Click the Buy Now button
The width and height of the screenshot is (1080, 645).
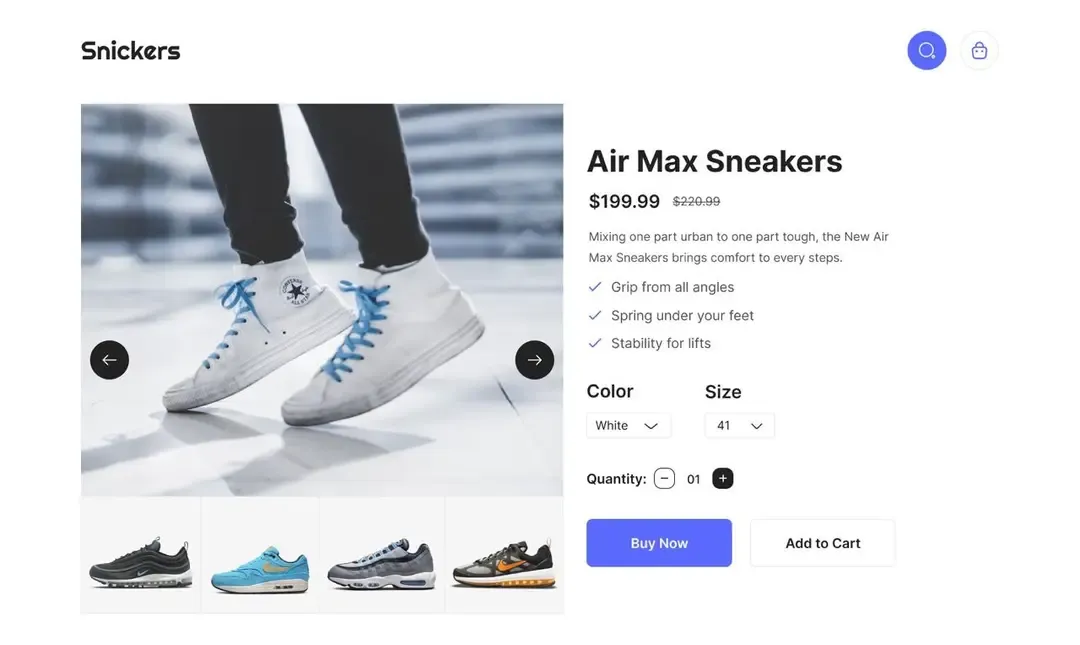click(659, 543)
